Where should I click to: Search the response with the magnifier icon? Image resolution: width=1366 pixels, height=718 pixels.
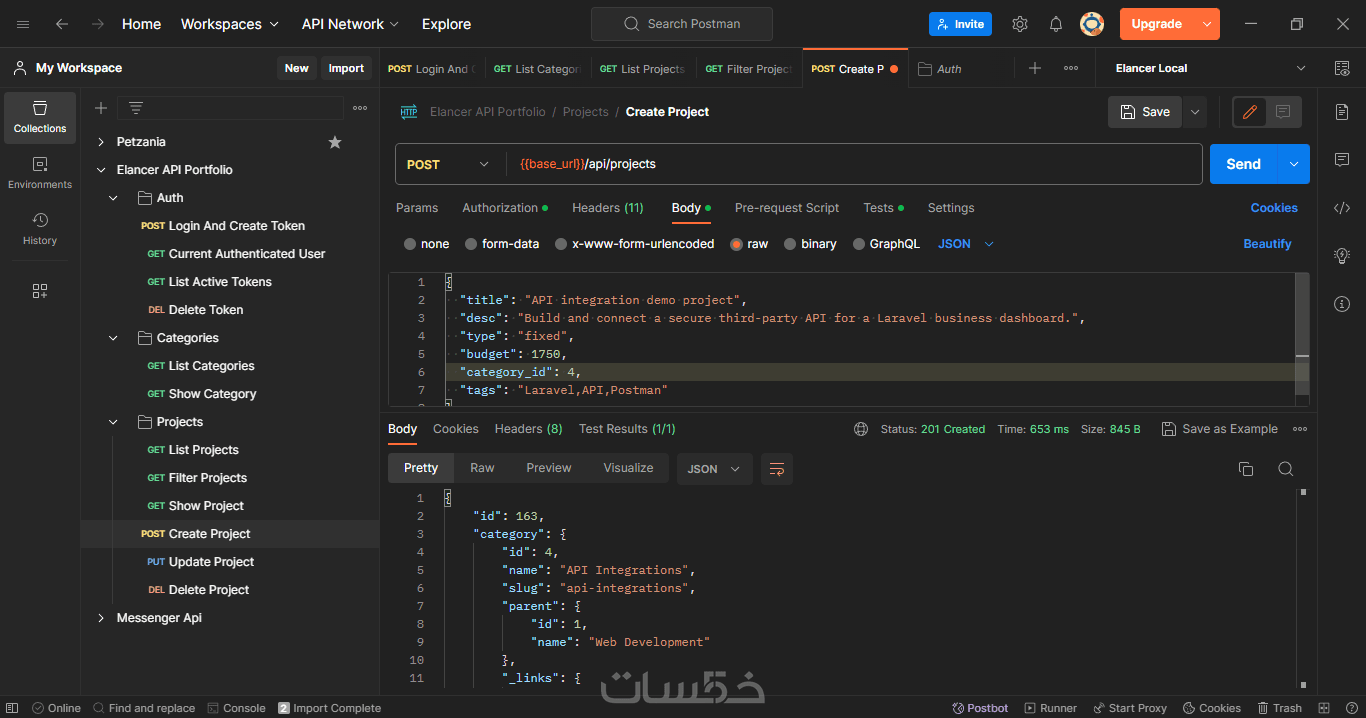click(1286, 469)
